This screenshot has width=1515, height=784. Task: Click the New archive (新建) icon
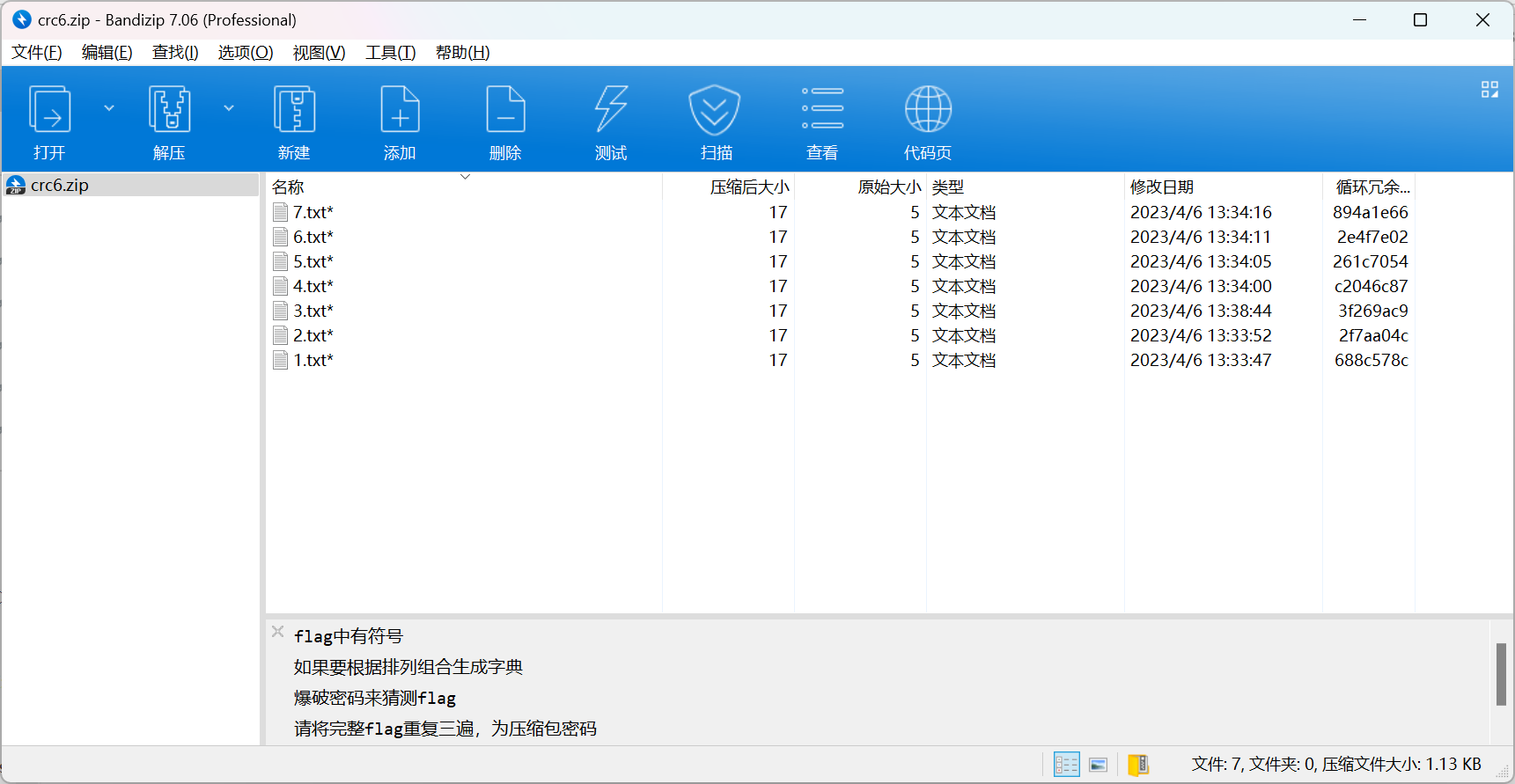click(x=294, y=110)
